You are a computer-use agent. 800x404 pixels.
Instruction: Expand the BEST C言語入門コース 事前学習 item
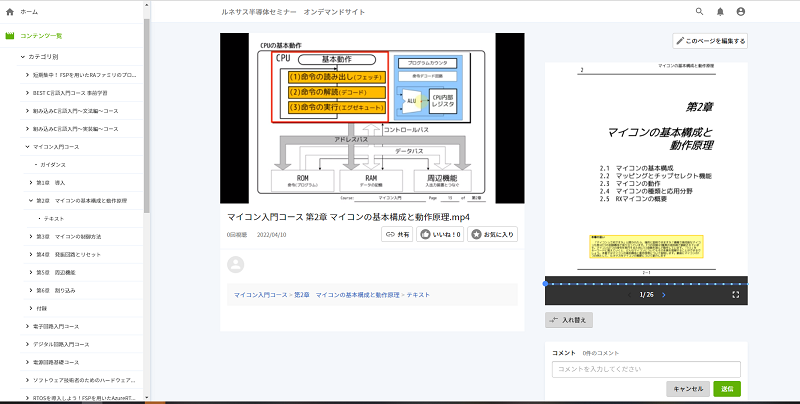tap(27, 93)
